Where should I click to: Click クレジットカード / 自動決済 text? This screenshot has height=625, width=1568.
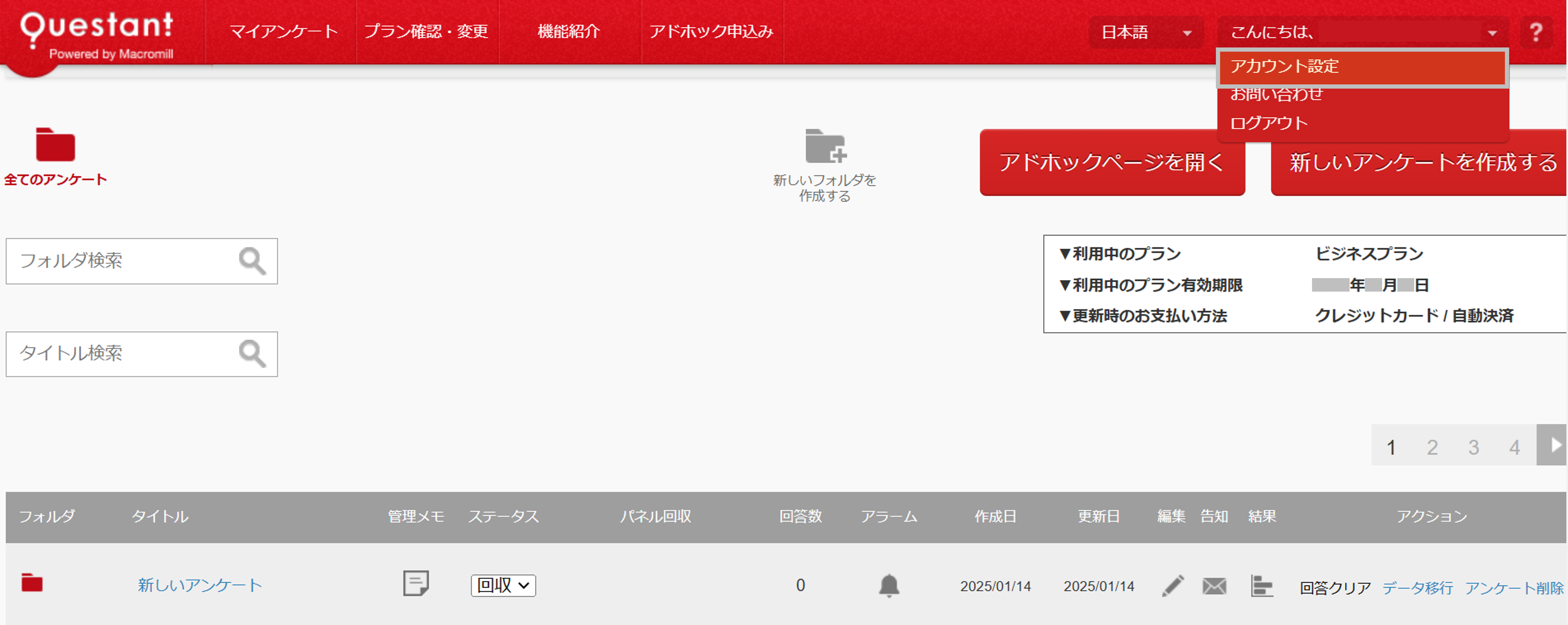[1414, 316]
